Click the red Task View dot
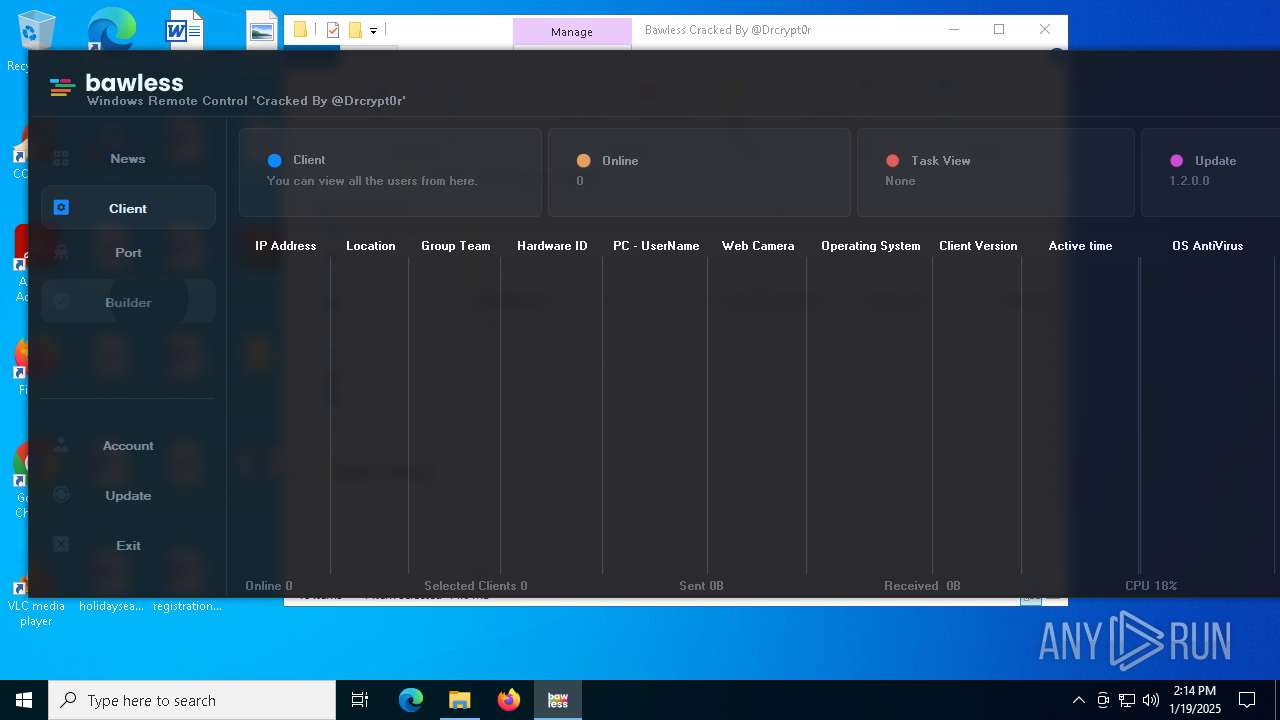This screenshot has width=1280, height=720. click(893, 160)
